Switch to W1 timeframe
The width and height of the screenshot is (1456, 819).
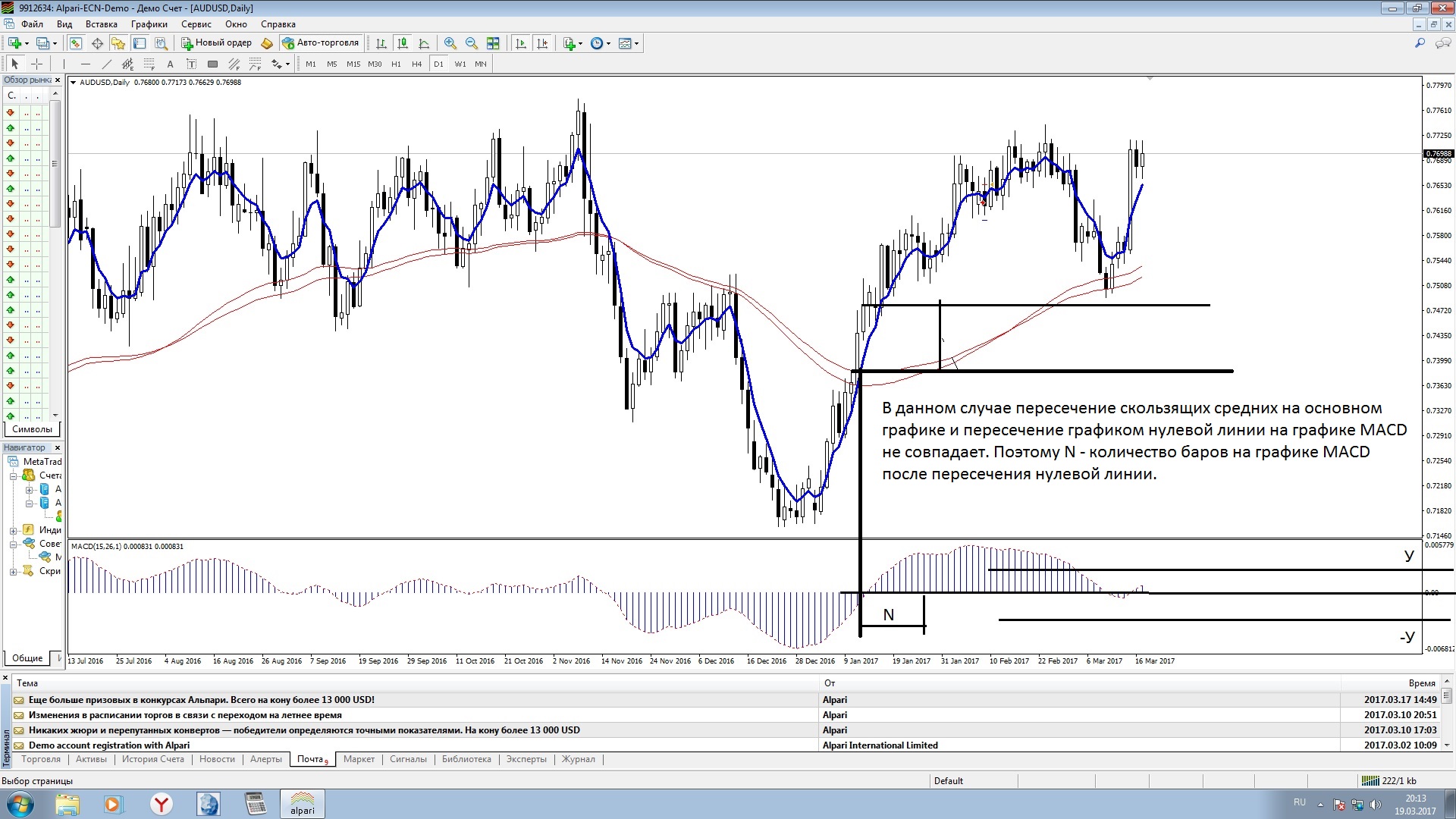[460, 64]
